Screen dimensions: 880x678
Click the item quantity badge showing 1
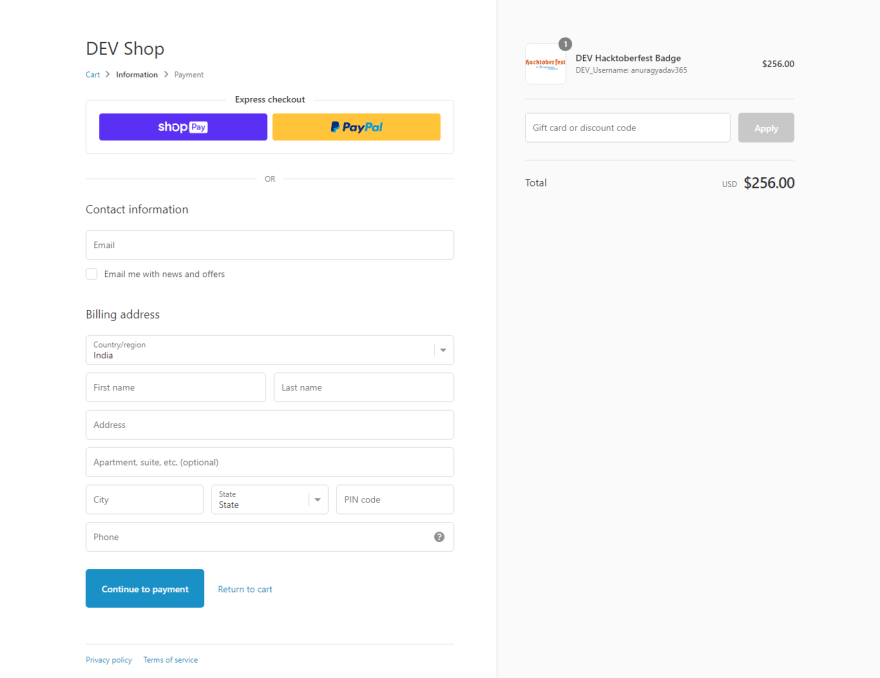pyautogui.click(x=565, y=44)
